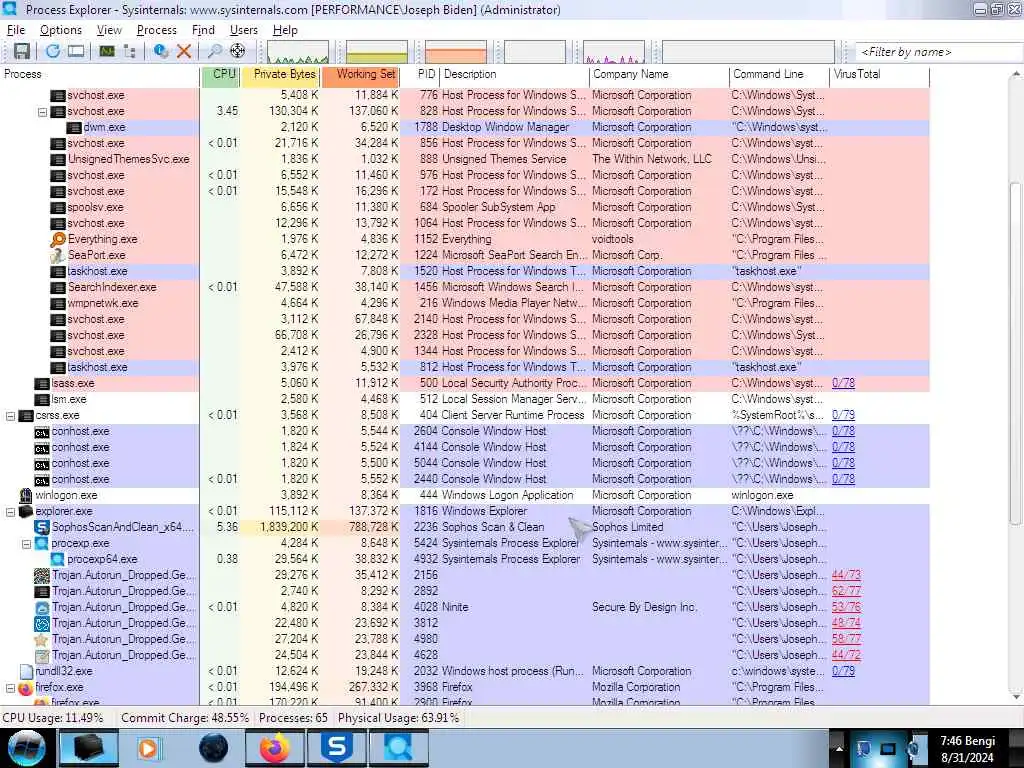Open VirusTotal result 44/72 link
This screenshot has height=768, width=1024.
pos(846,655)
